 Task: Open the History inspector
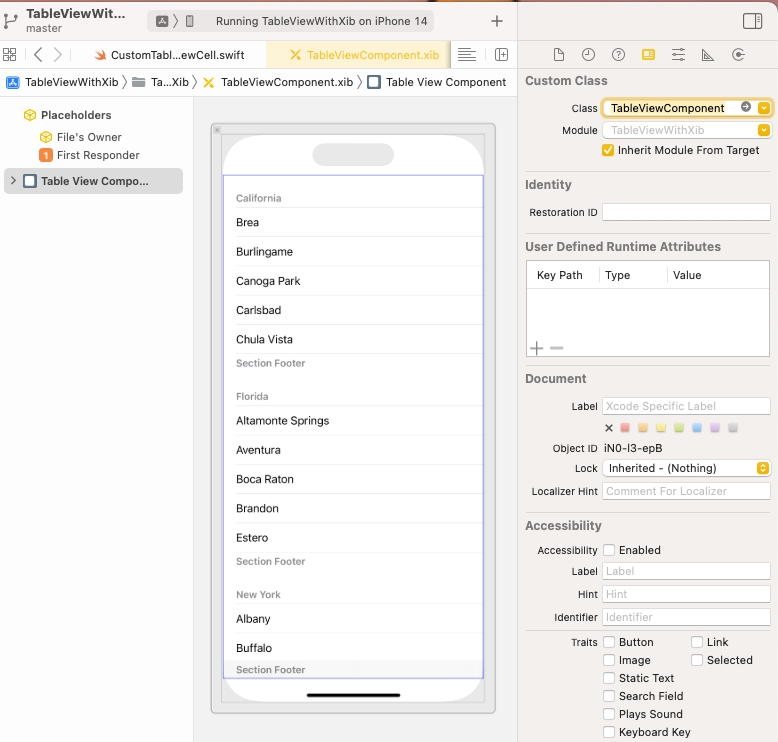[588, 55]
